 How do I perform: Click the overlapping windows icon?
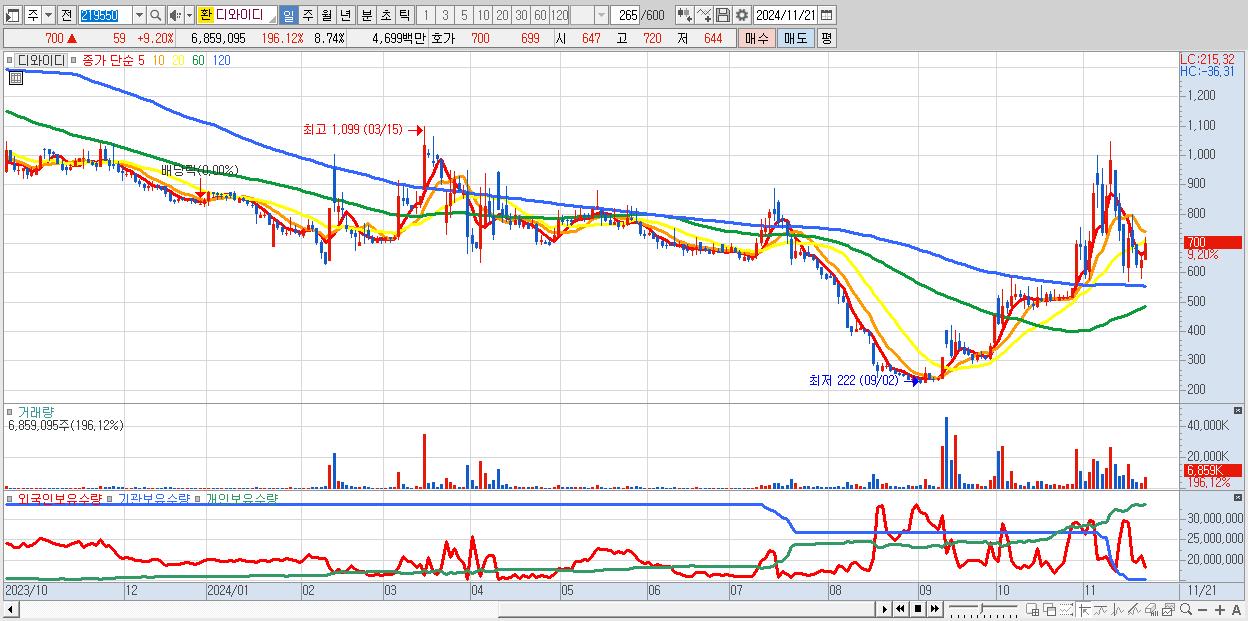1050,609
